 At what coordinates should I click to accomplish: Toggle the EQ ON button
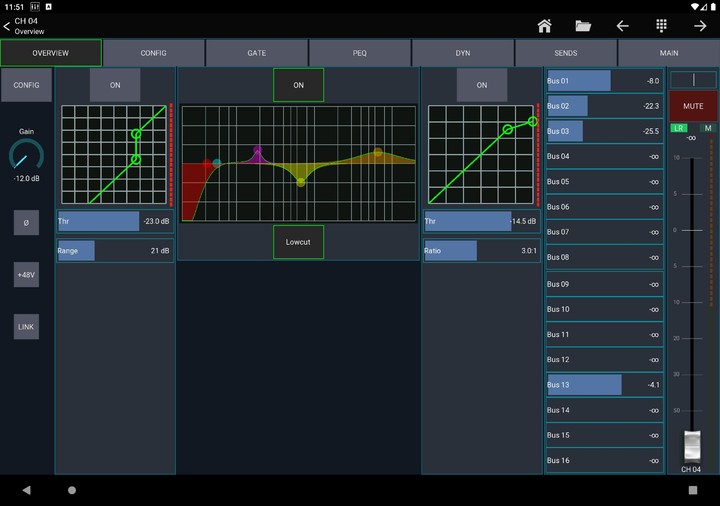298,86
